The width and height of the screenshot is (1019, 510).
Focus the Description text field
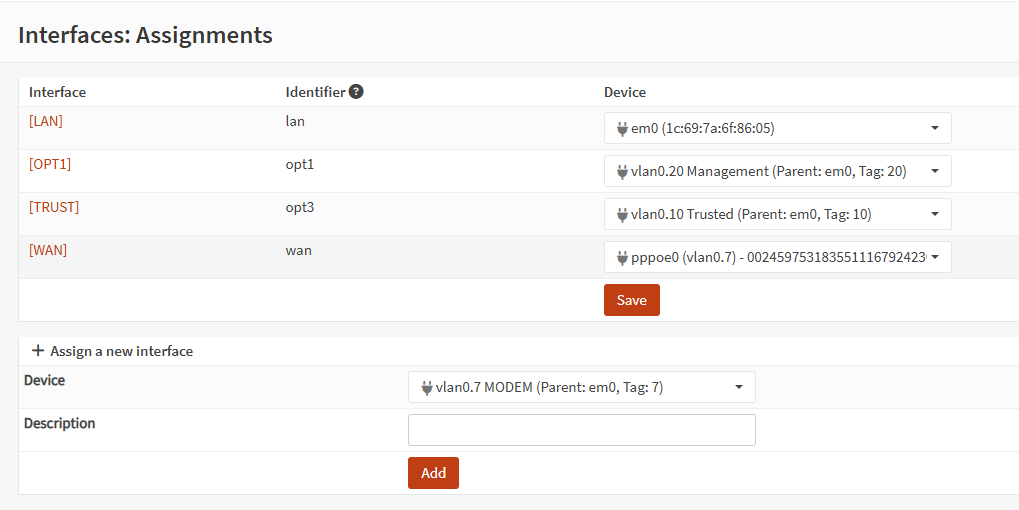[x=581, y=430]
